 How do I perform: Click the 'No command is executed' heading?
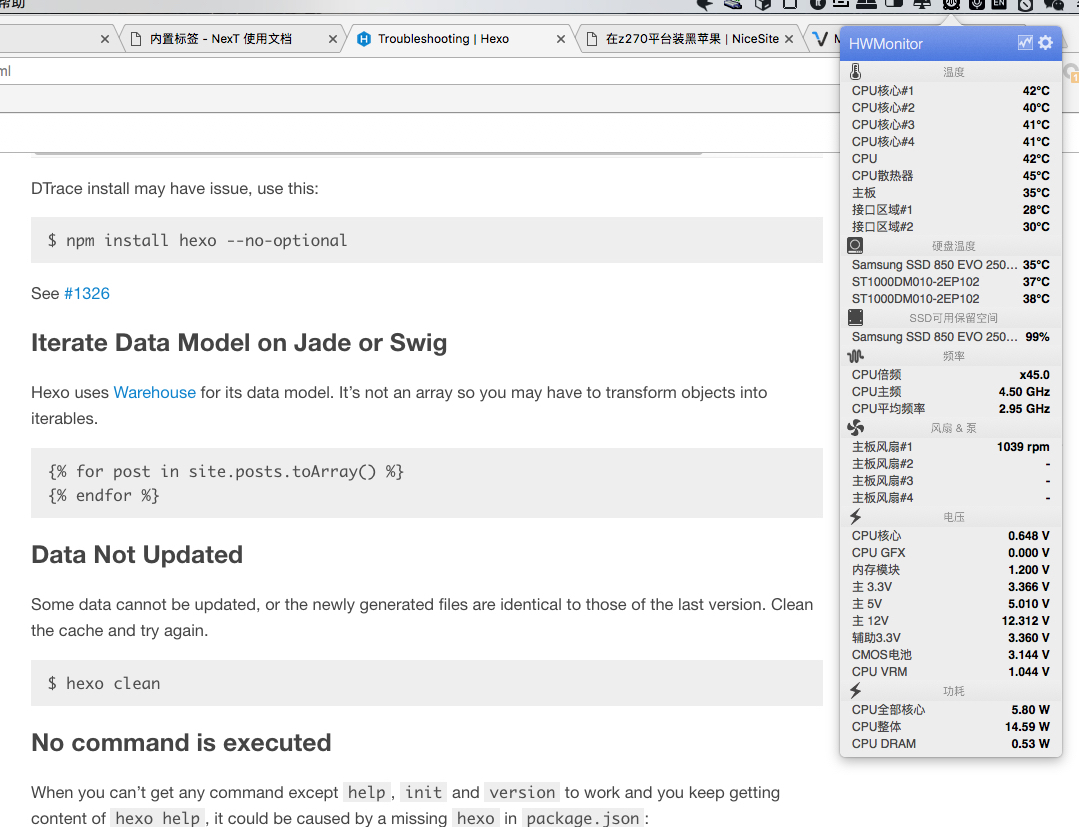181,742
